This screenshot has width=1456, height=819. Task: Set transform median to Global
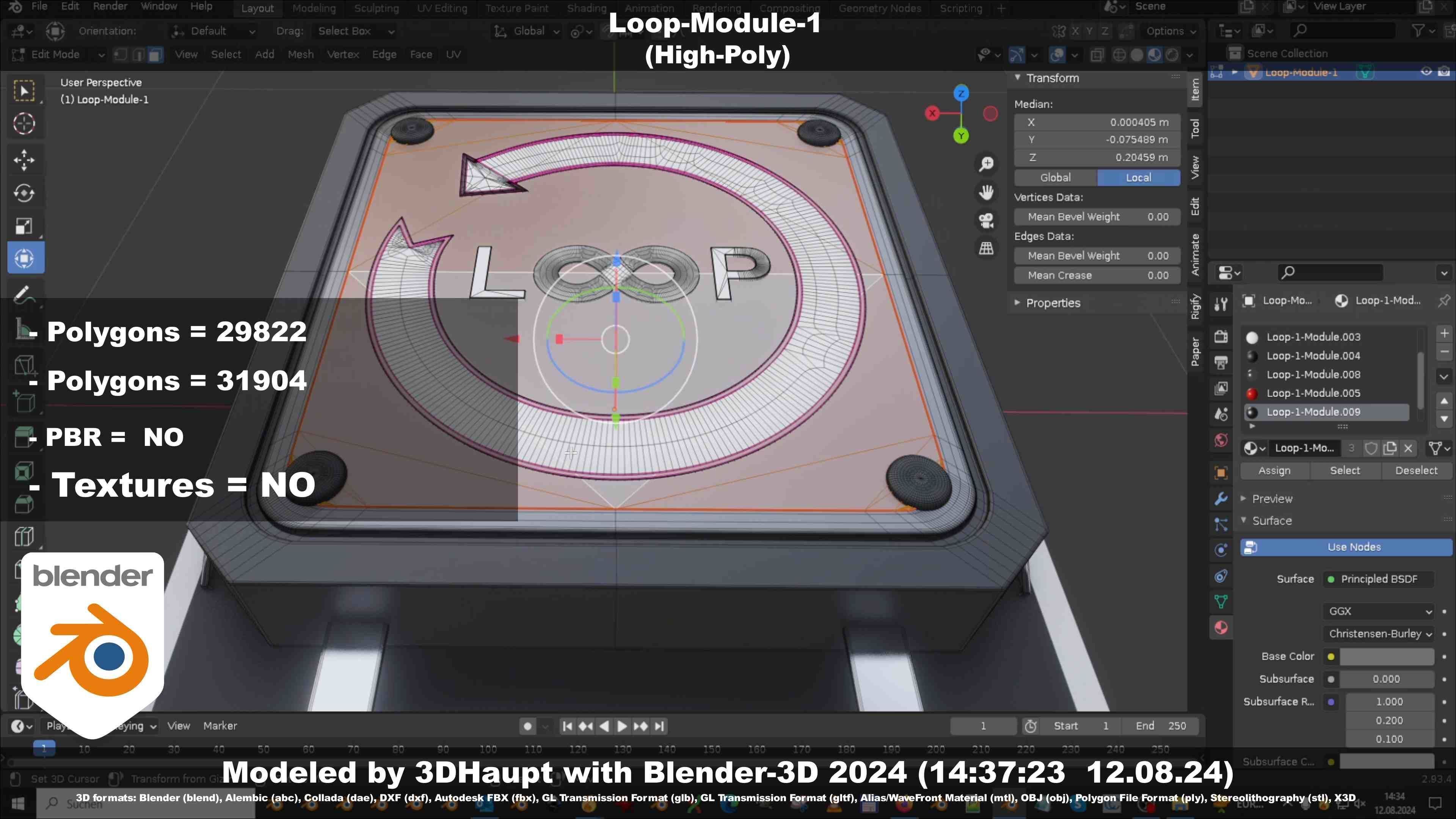pos(1055,177)
